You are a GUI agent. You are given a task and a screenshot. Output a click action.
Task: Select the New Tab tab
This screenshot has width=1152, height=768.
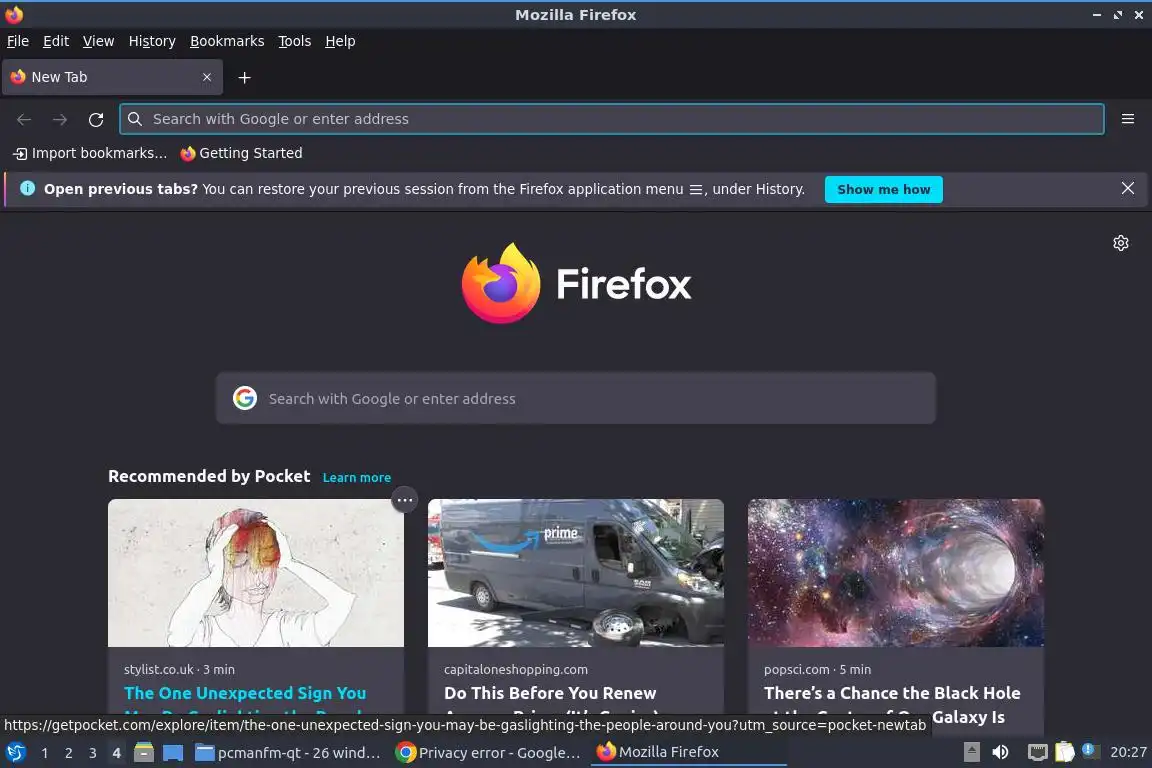click(x=112, y=77)
